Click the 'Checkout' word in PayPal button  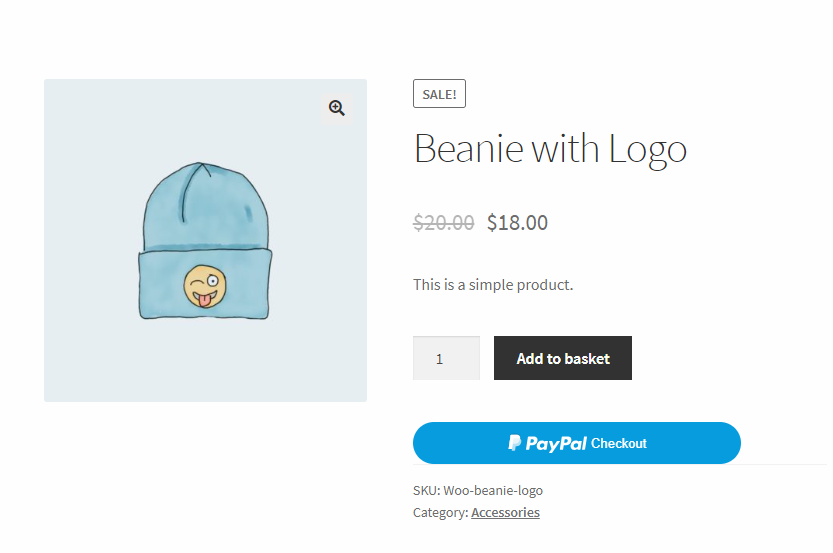(x=618, y=443)
